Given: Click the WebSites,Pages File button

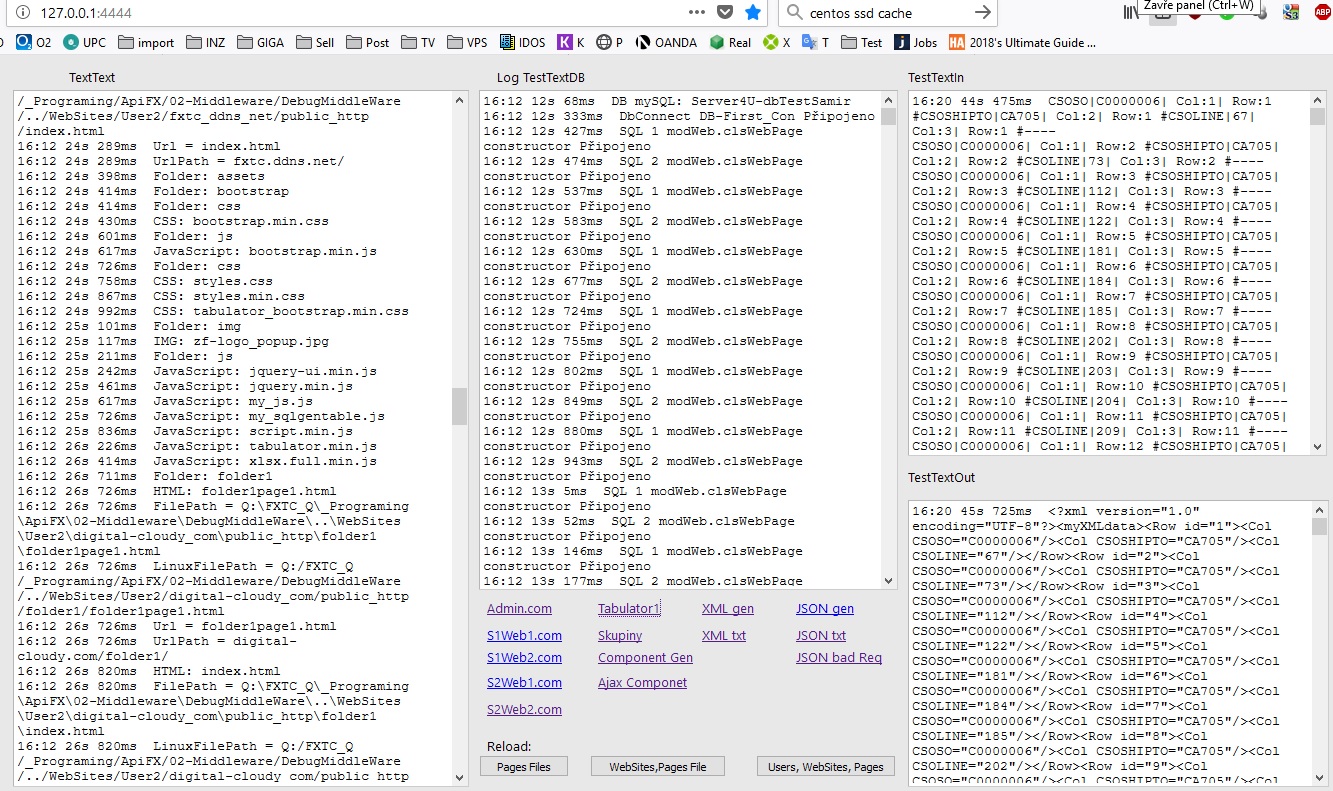Looking at the screenshot, I should pyautogui.click(x=657, y=767).
